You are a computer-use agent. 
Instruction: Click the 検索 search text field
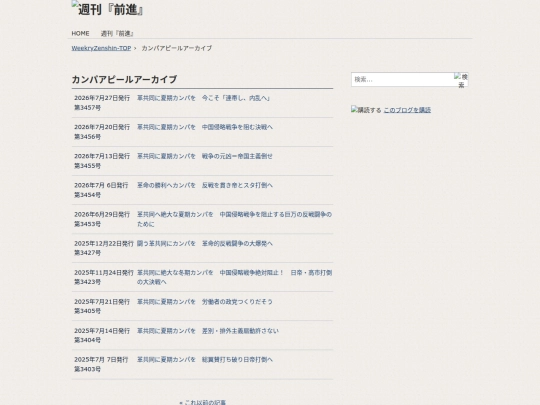click(x=402, y=80)
